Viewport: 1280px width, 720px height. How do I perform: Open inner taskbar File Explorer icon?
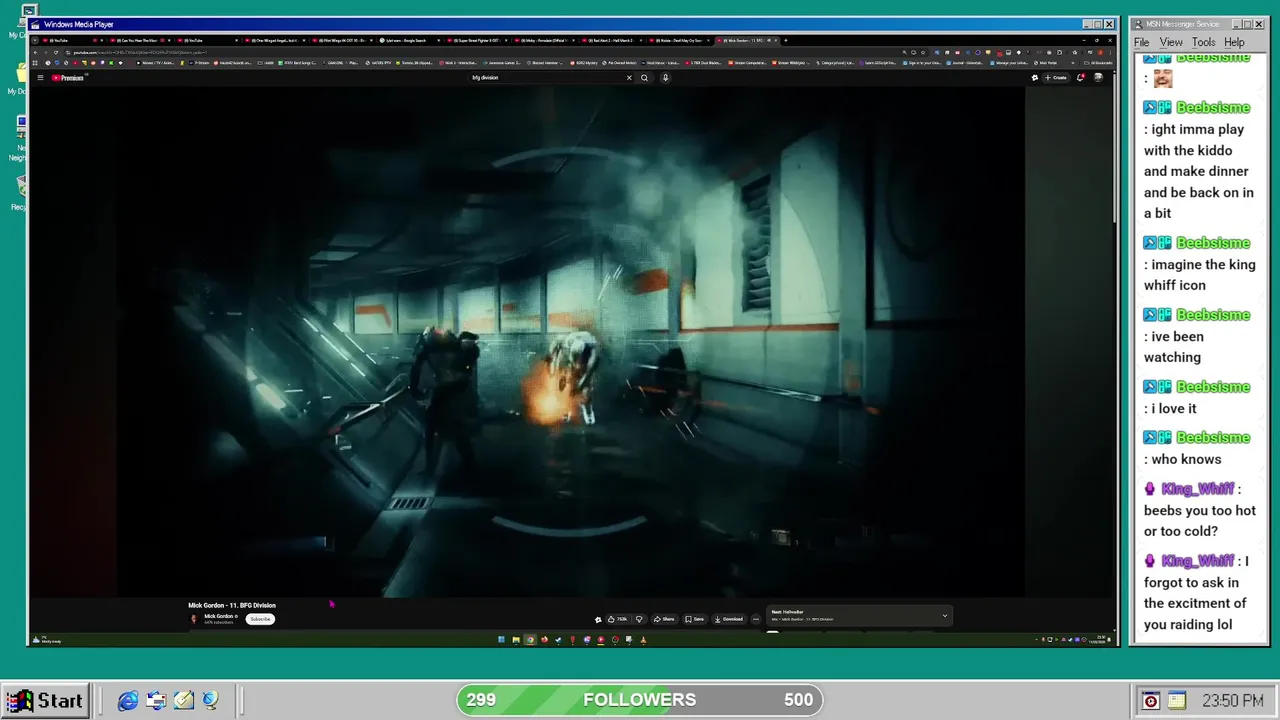(516, 640)
